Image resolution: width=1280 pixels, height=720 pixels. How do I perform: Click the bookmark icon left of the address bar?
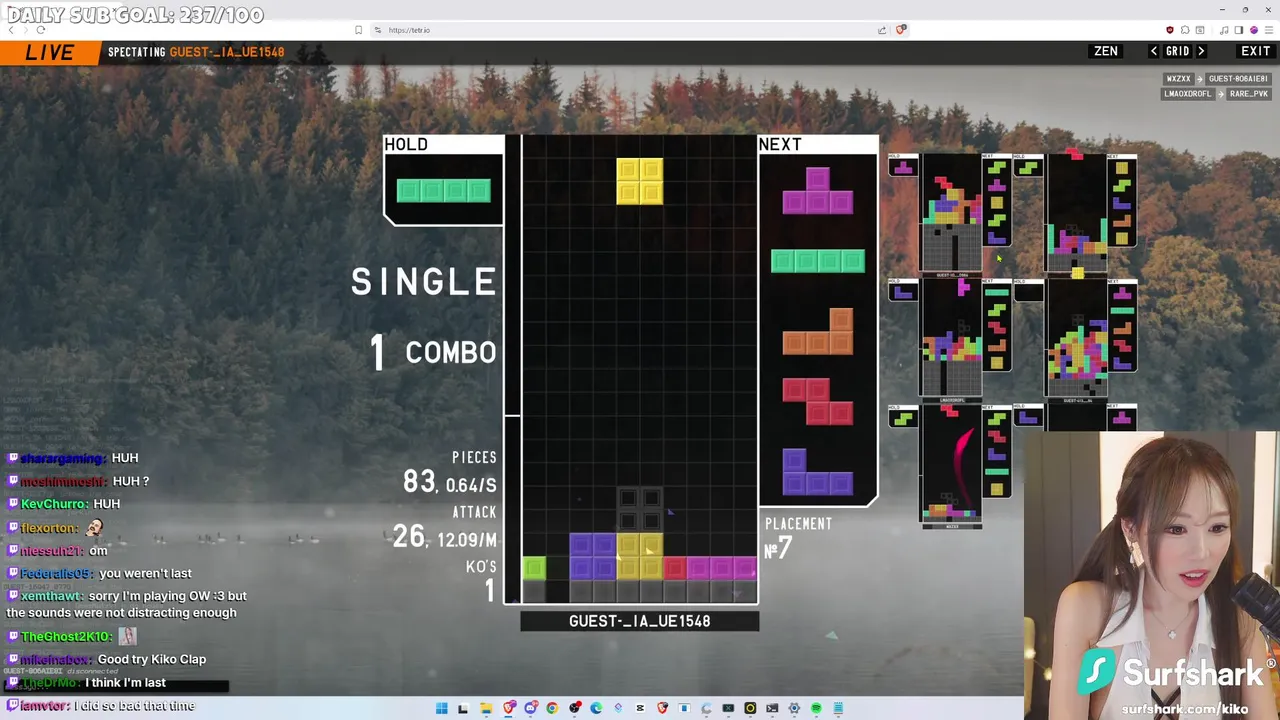point(358,30)
